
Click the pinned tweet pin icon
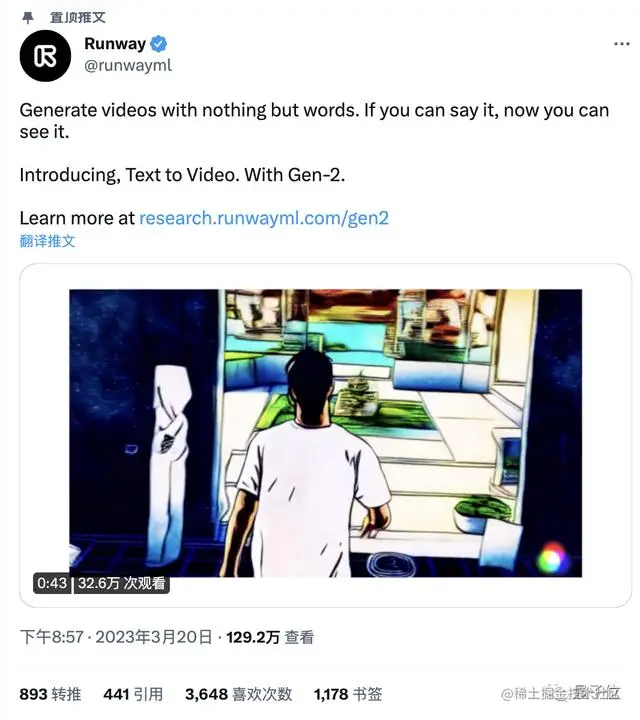(28, 18)
